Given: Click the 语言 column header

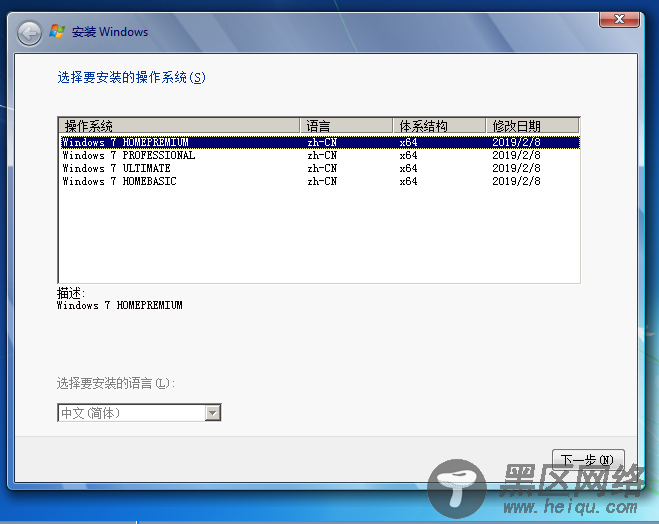Looking at the screenshot, I should pyautogui.click(x=346, y=126).
